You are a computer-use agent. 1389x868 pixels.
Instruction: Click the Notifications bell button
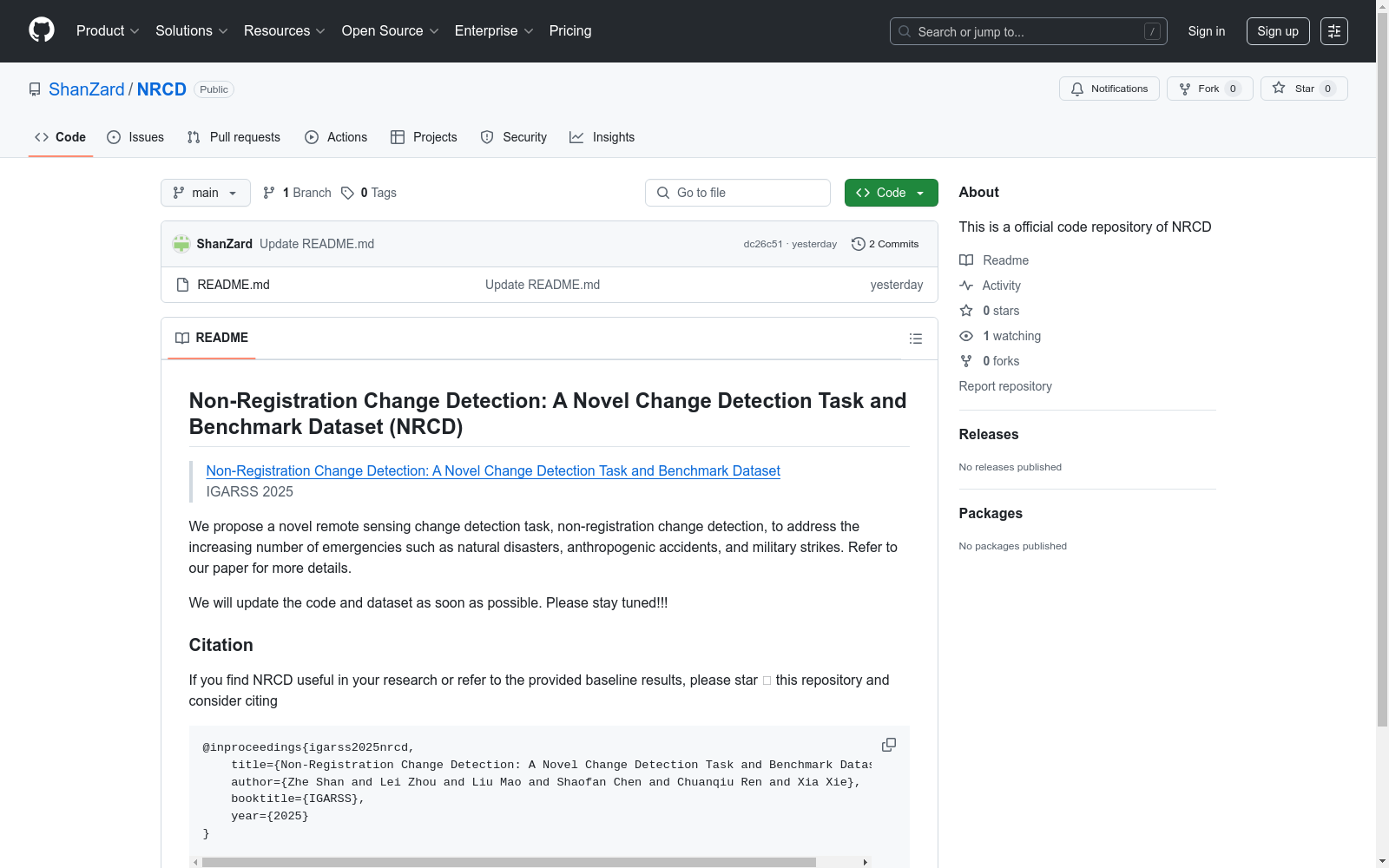[1109, 89]
